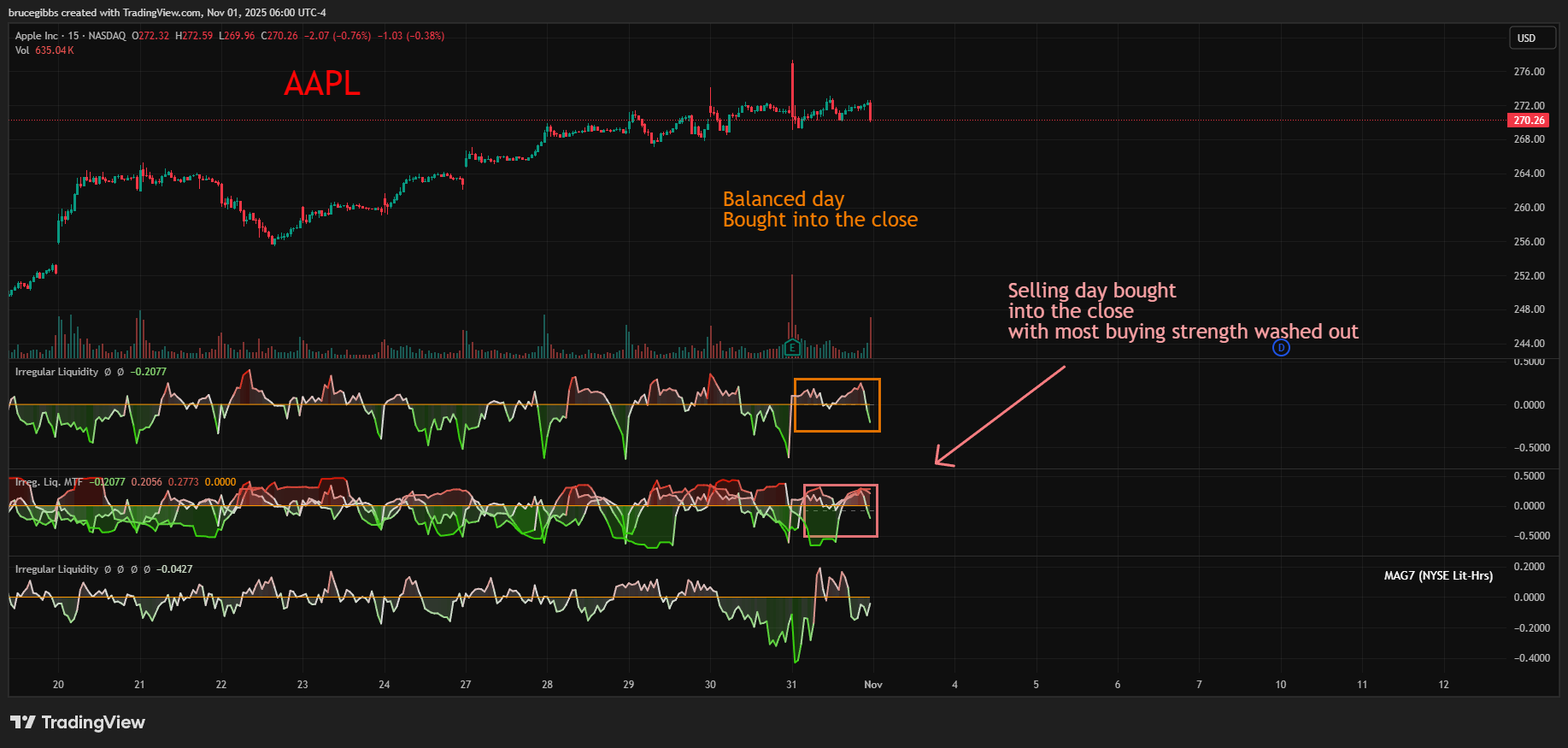Screen dimensions: 1568x748
Task: Select the pink arrow drawing
Action: click(x=1000, y=416)
